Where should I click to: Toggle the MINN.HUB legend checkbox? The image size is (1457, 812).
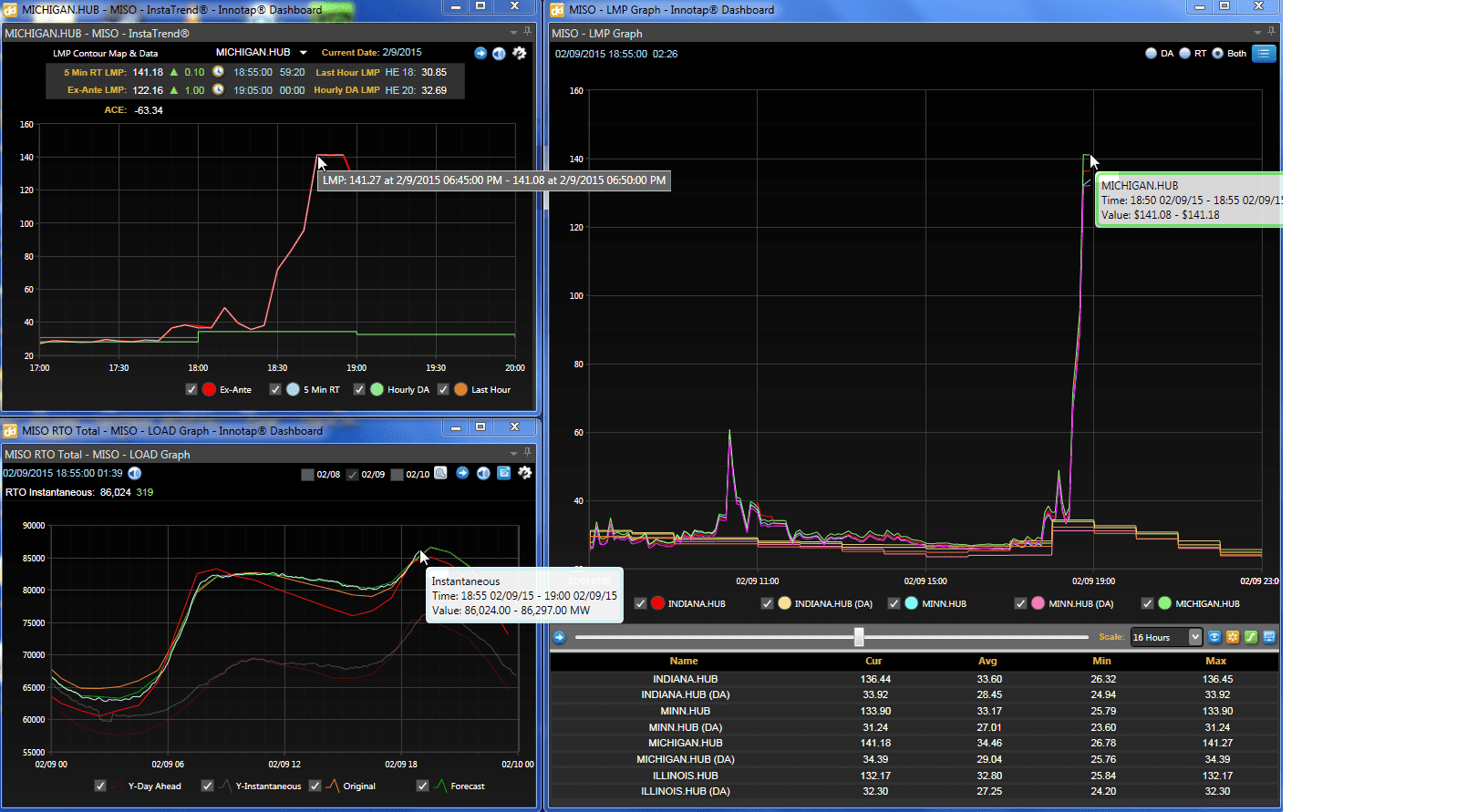coord(894,603)
